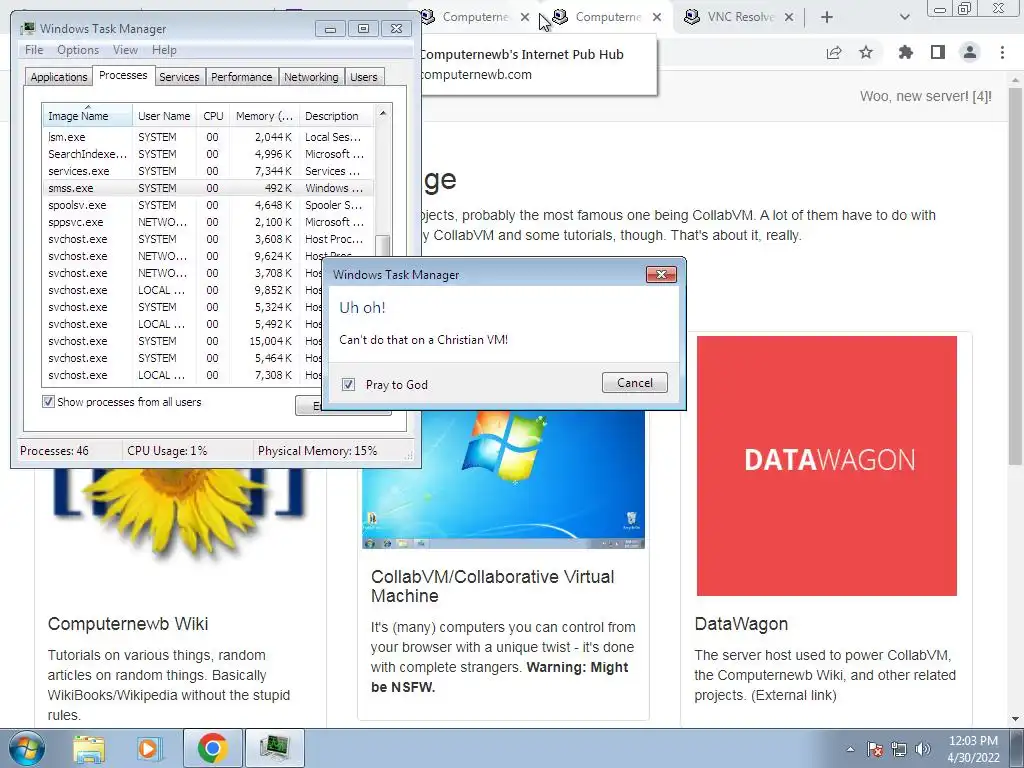Launch Windows Media Player from taskbar
This screenshot has height=768, width=1024.
[x=148, y=748]
